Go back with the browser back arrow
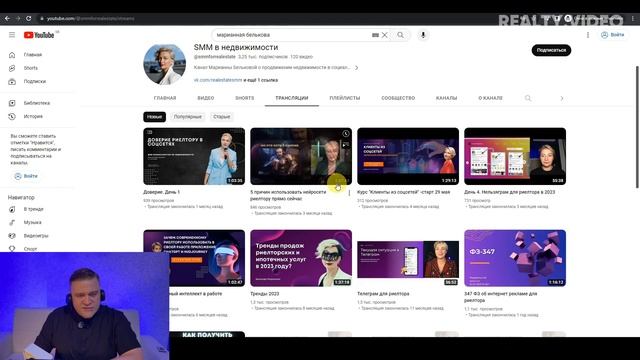Viewport: 640px width, 360px height. [x=7, y=18]
